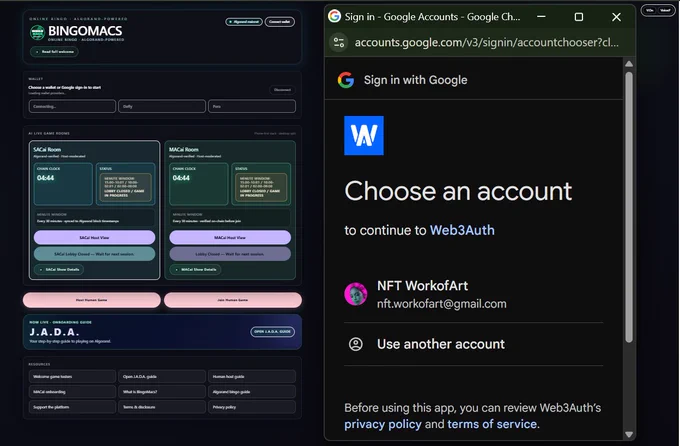Click NFT WorkofArt profile avatar
Viewport: 680px width, 446px height.
point(356,294)
